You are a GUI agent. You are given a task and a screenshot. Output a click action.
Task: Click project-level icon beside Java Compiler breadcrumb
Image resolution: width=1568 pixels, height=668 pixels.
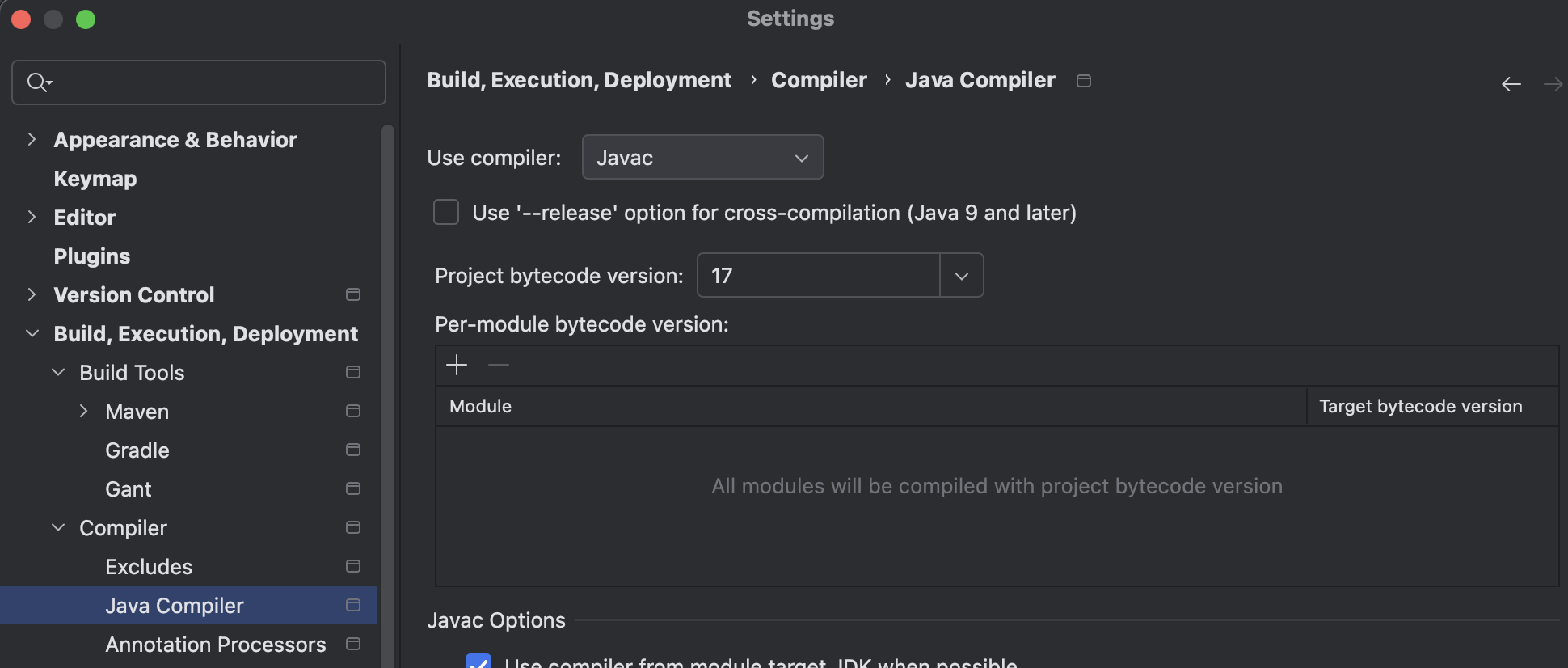click(x=1084, y=81)
